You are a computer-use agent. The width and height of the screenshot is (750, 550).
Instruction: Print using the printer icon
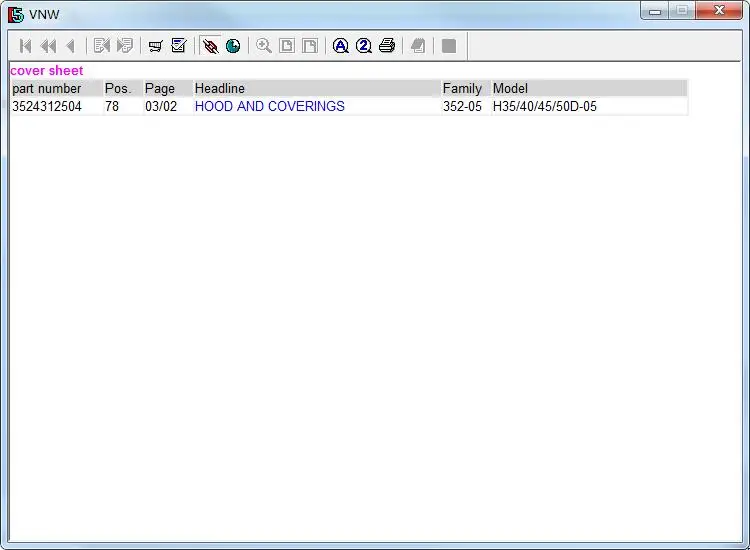tap(387, 46)
